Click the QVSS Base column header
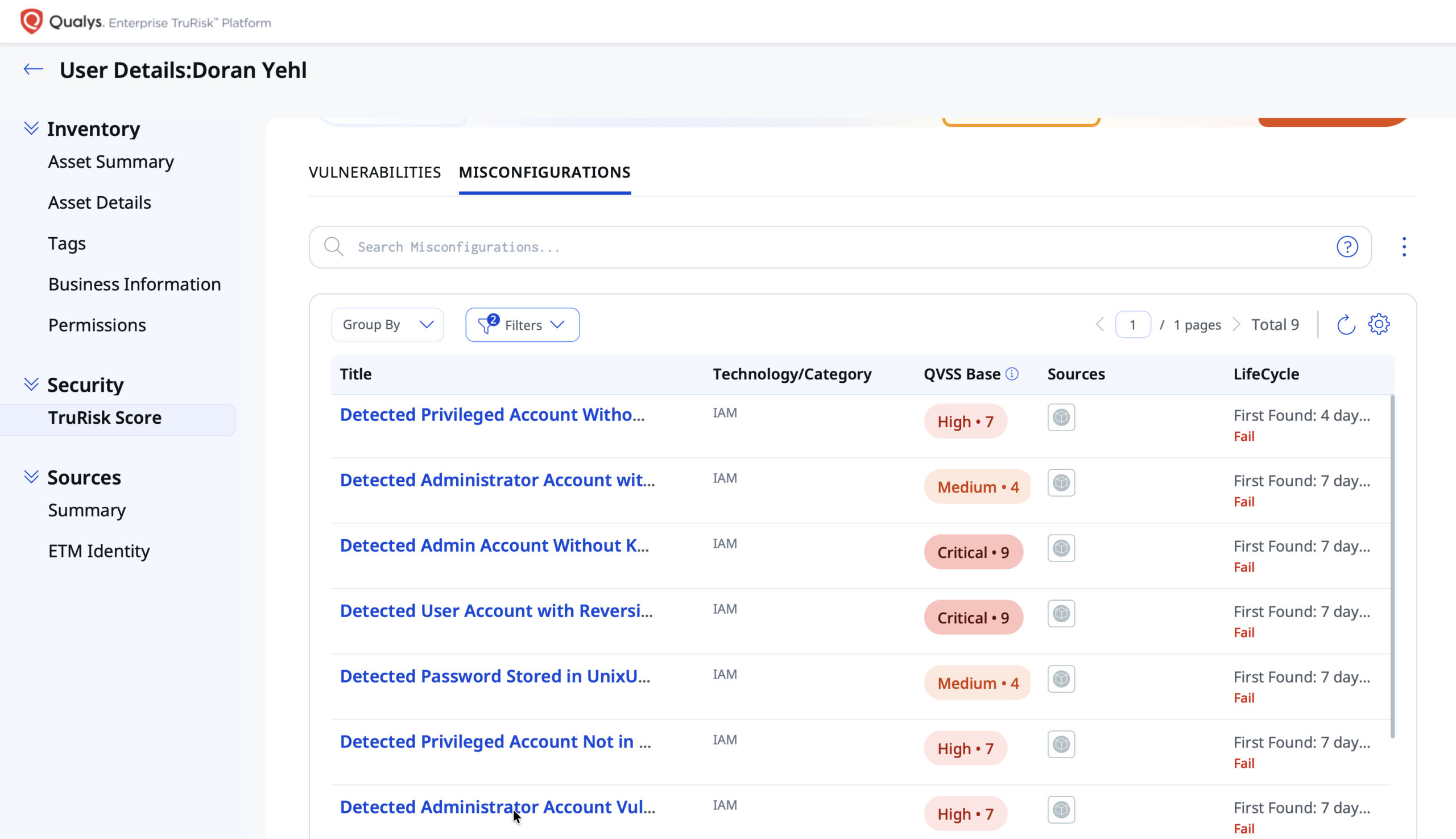 [x=962, y=374]
